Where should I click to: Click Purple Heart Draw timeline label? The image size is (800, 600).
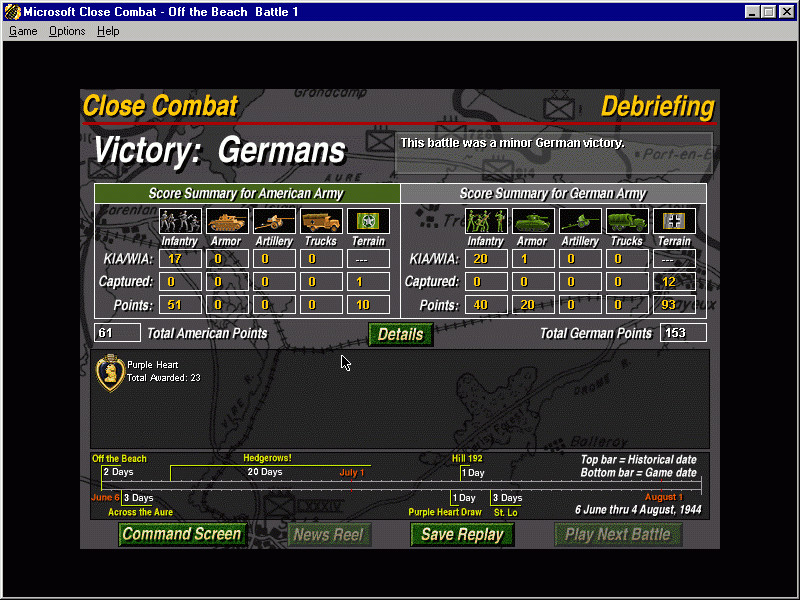tap(445, 512)
